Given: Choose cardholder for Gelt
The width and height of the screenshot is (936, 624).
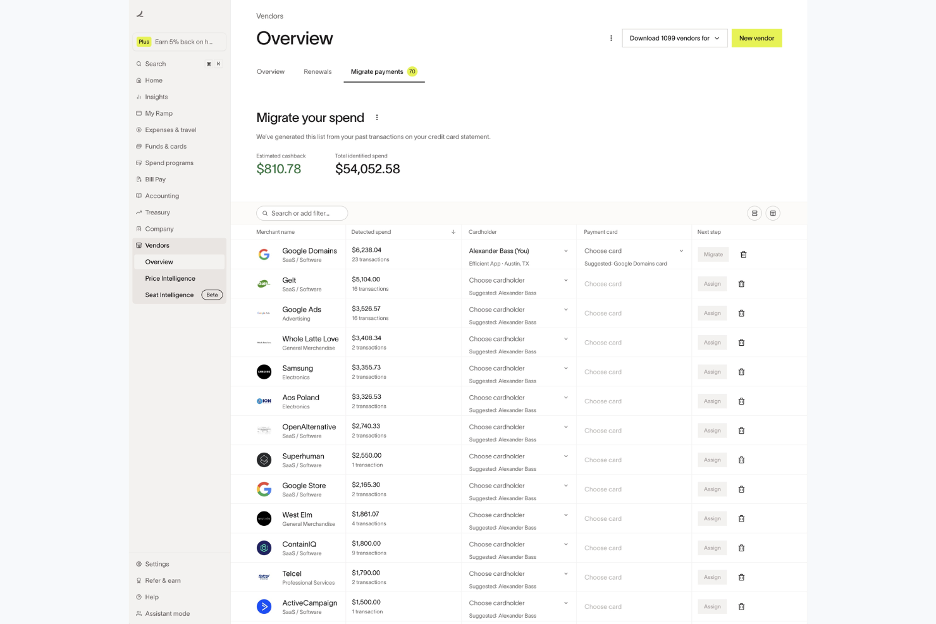Looking at the screenshot, I should tap(518, 280).
